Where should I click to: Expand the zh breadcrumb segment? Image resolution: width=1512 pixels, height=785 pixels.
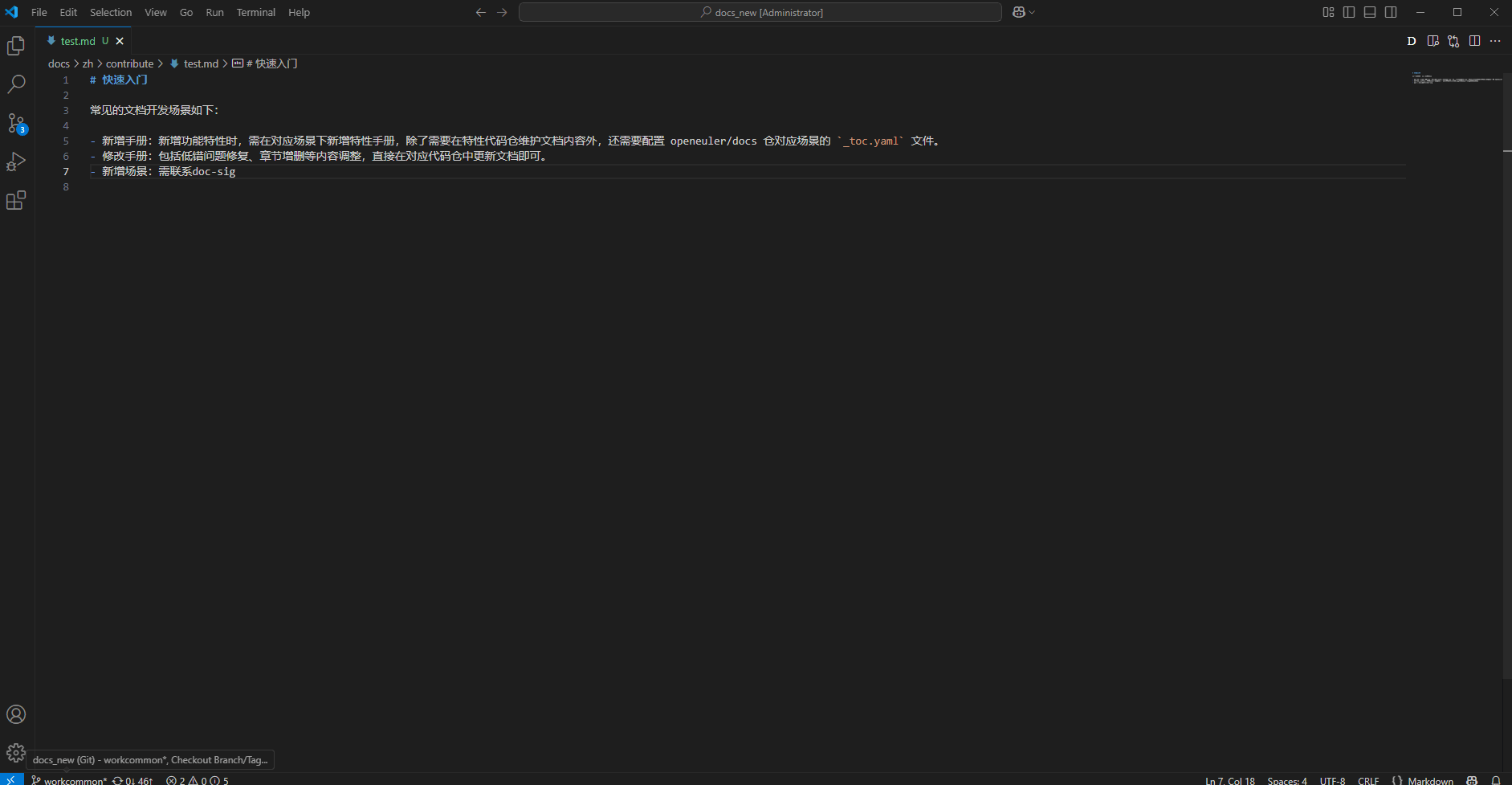[x=88, y=63]
